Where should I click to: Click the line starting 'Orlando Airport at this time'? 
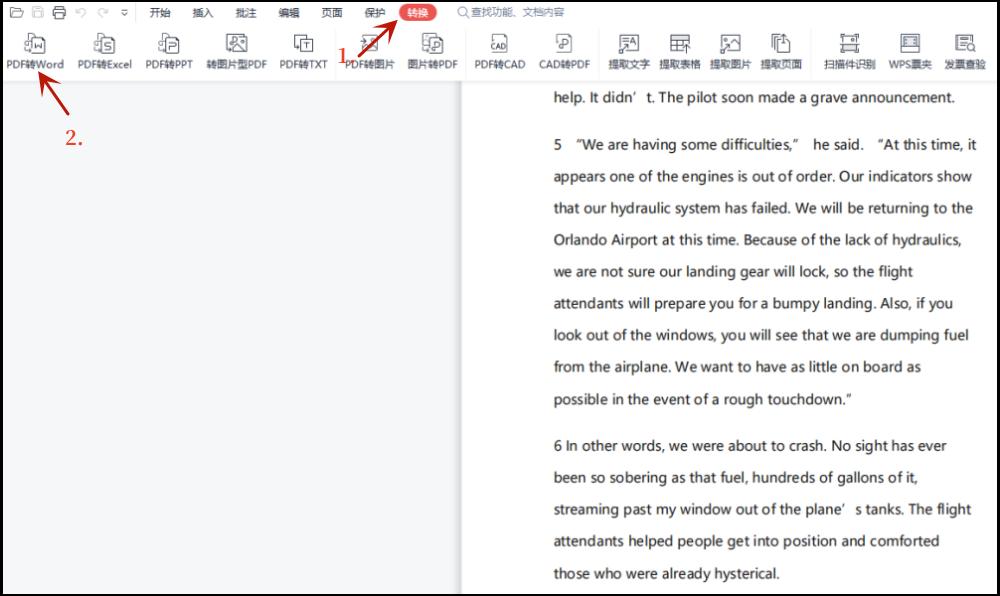pos(757,240)
